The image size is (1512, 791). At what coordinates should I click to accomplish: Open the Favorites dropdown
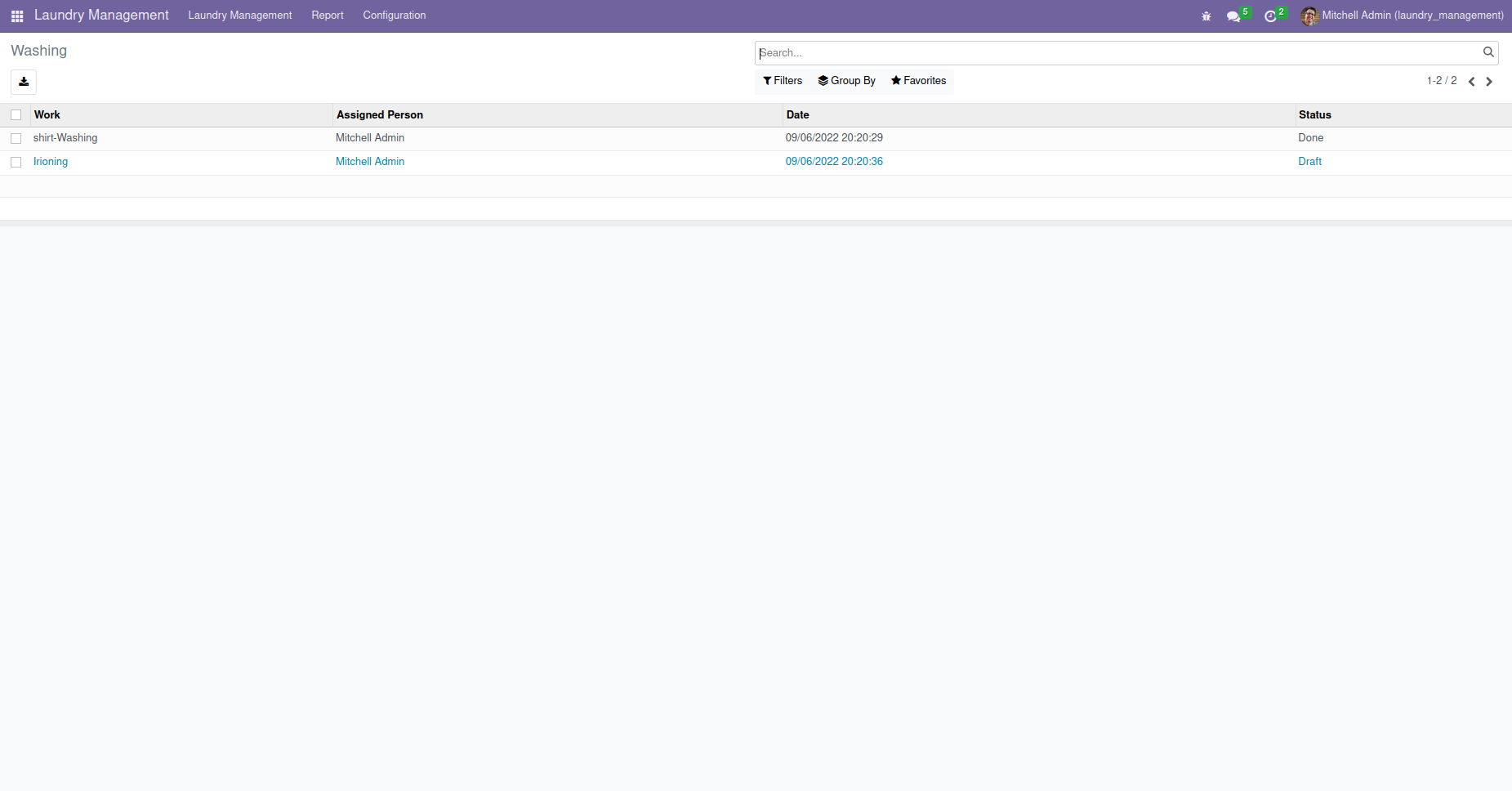919,81
